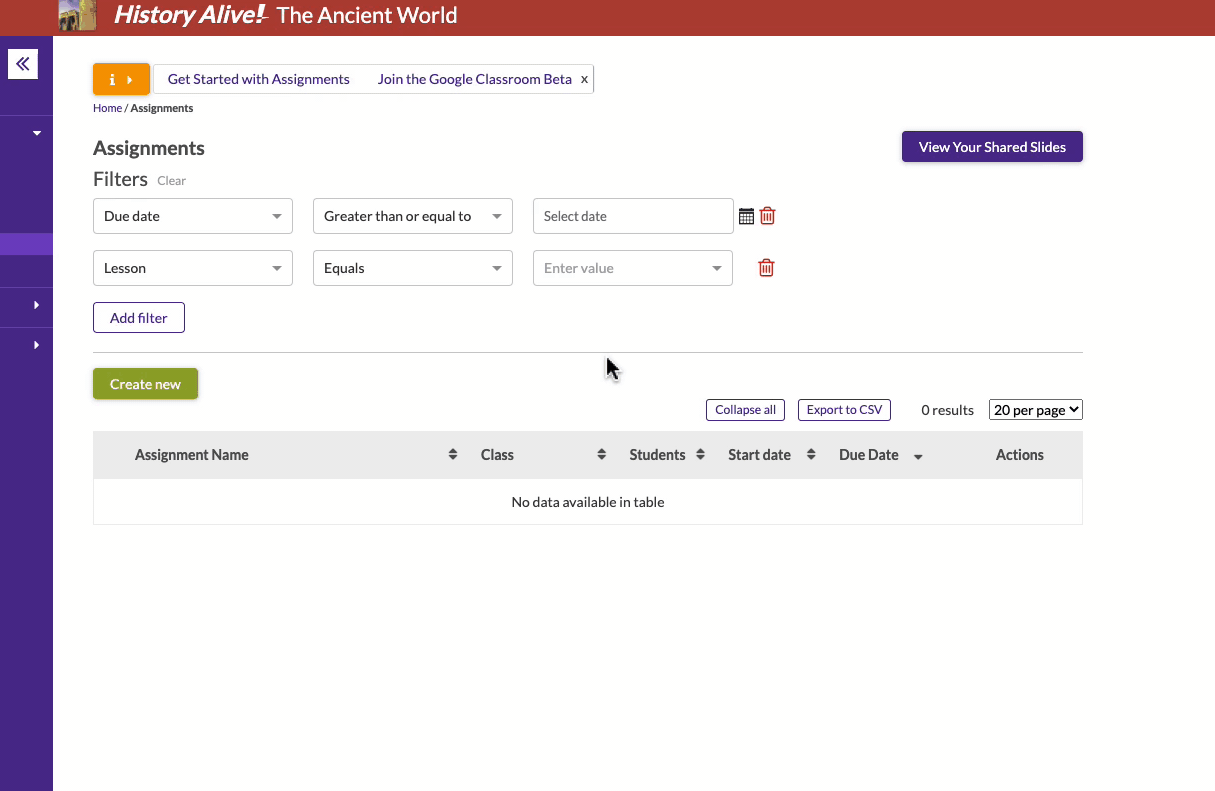Click the Create new button
This screenshot has width=1215, height=791.
[x=145, y=383]
